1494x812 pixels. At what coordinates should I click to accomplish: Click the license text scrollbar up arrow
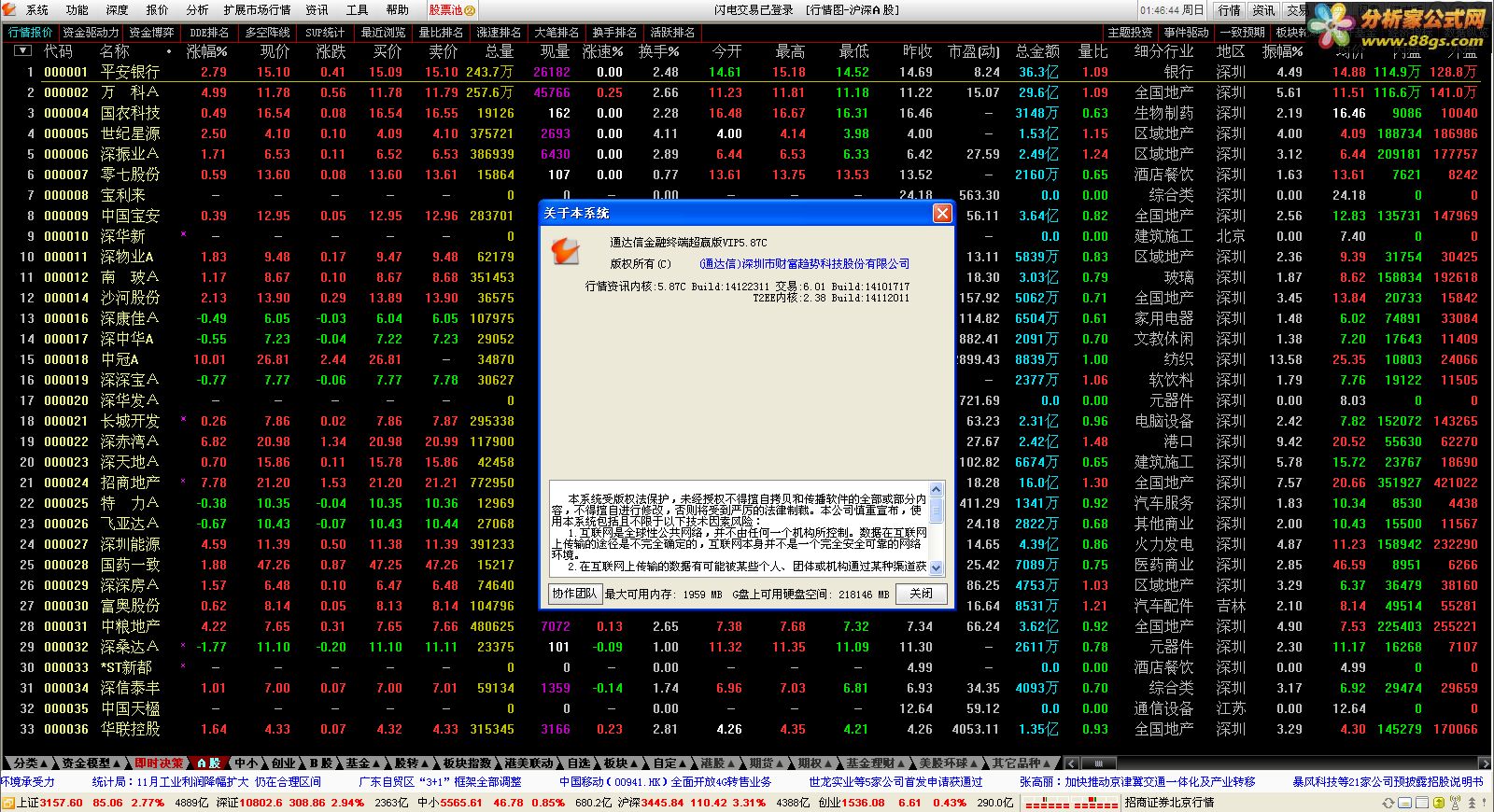coord(937,490)
